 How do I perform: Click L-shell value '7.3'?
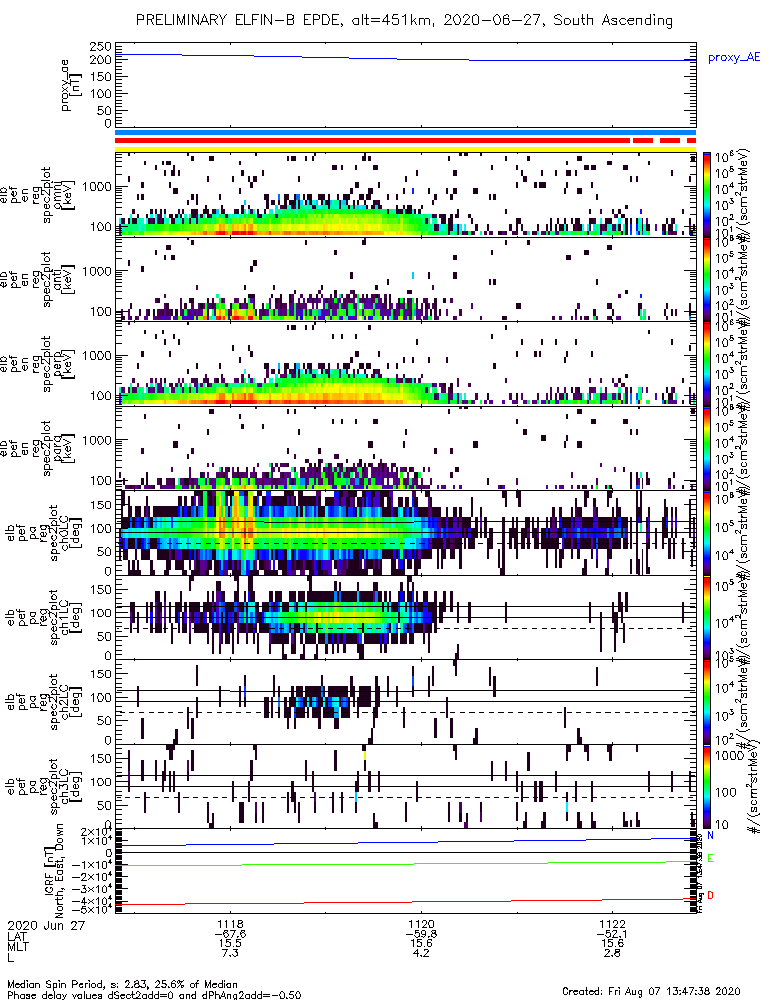point(230,953)
